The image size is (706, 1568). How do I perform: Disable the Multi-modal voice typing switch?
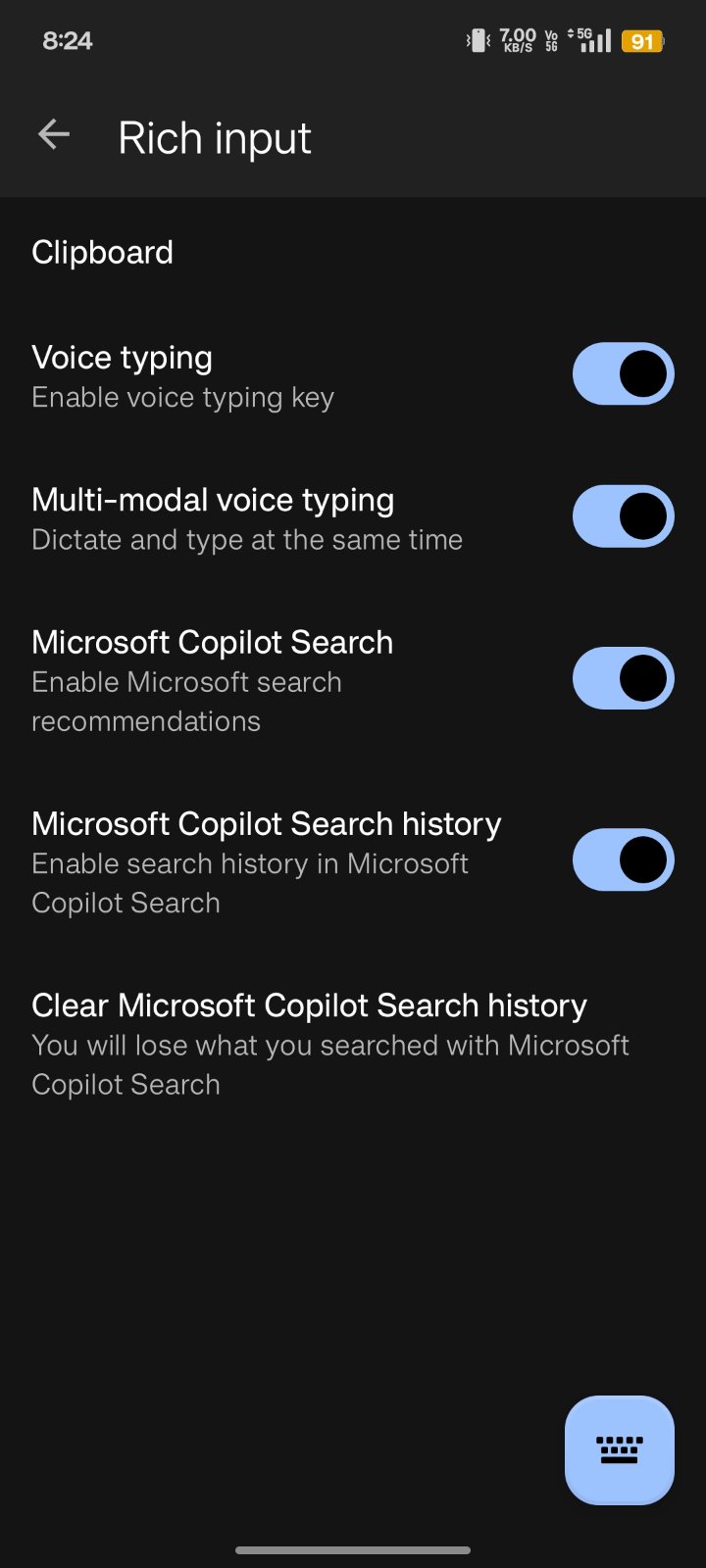[623, 516]
